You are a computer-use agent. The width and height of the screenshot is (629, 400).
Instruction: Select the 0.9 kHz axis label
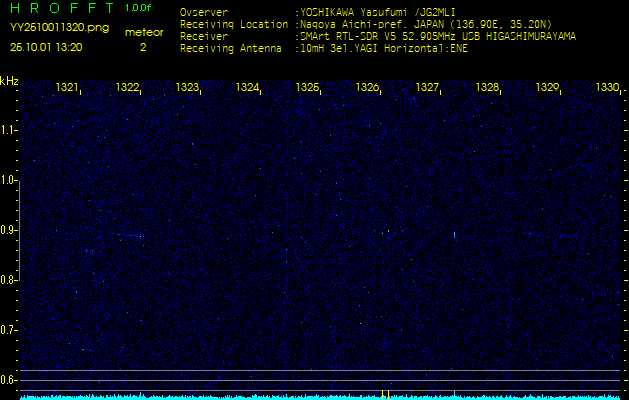pyautogui.click(x=9, y=230)
